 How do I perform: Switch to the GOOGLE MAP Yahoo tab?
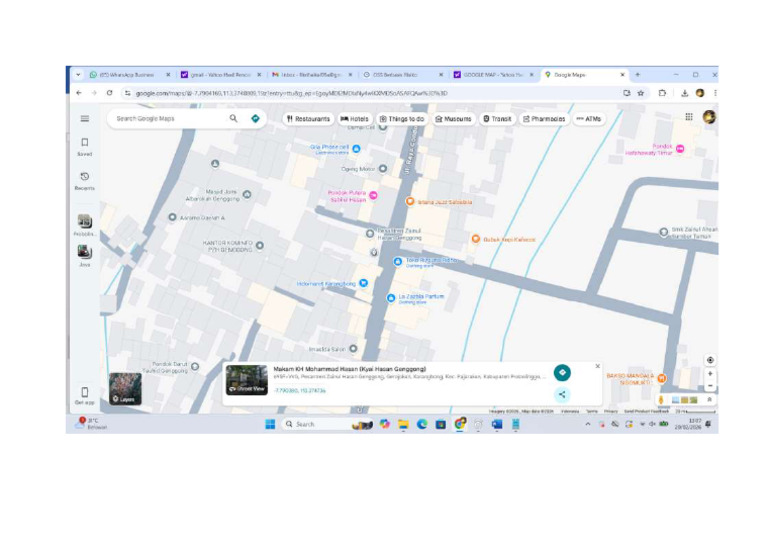tap(493, 75)
